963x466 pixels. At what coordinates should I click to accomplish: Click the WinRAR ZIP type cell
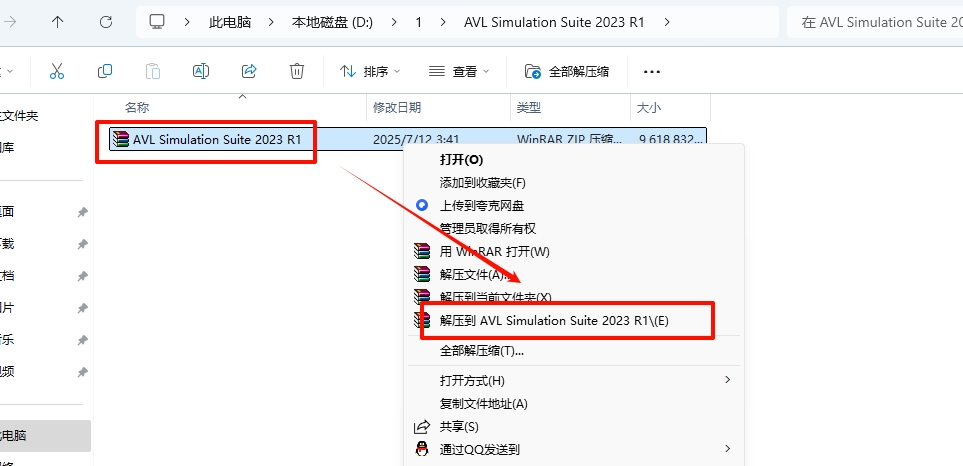[x=569, y=139]
